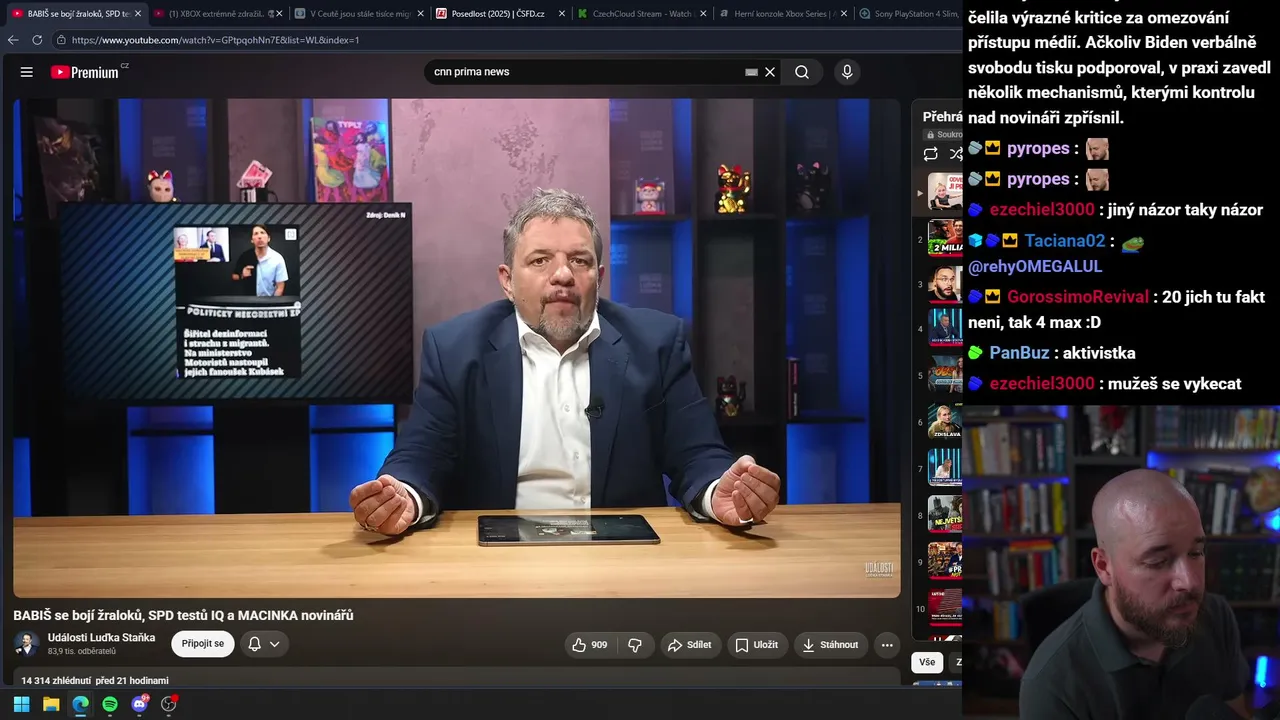The image size is (1280, 720).
Task: Save the video with Uložit
Action: [757, 645]
